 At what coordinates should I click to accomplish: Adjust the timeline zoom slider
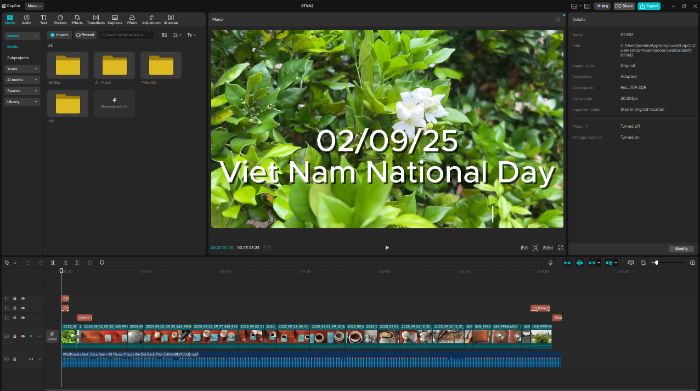click(668, 263)
